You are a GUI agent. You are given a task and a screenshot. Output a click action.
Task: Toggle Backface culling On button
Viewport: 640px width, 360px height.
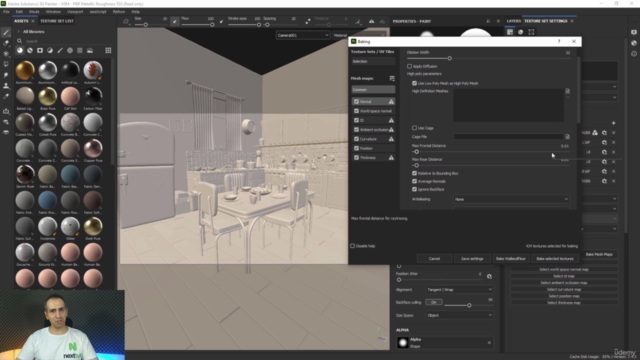coord(433,302)
